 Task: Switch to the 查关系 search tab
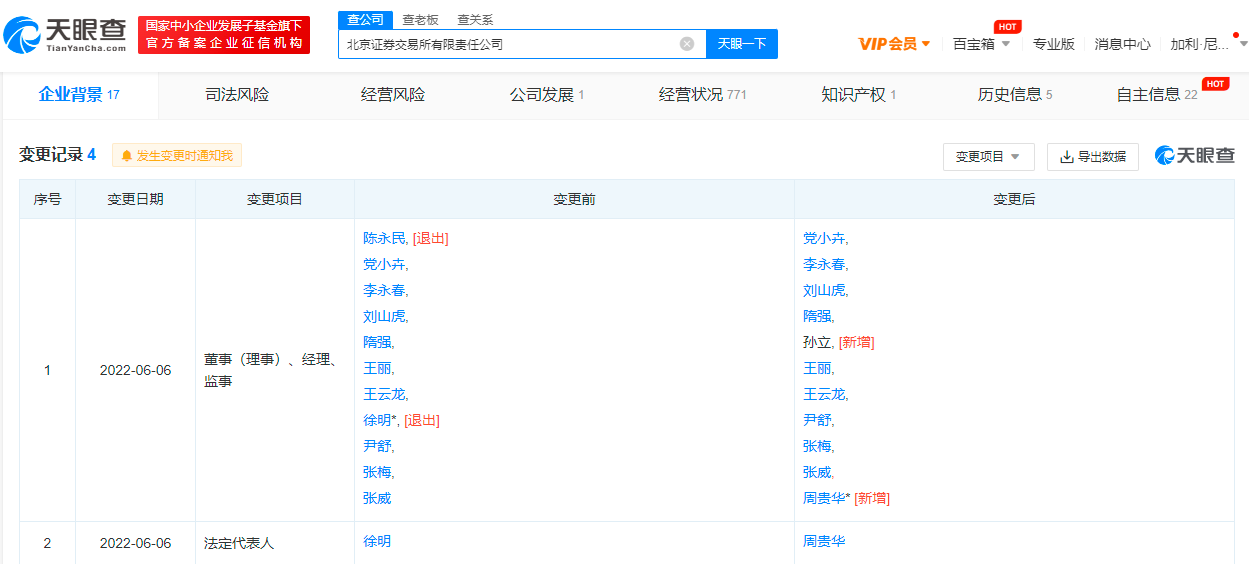(x=475, y=20)
